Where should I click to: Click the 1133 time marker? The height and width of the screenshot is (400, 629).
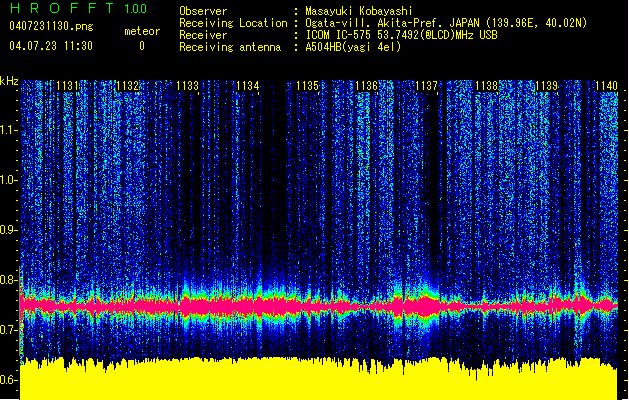(187, 86)
